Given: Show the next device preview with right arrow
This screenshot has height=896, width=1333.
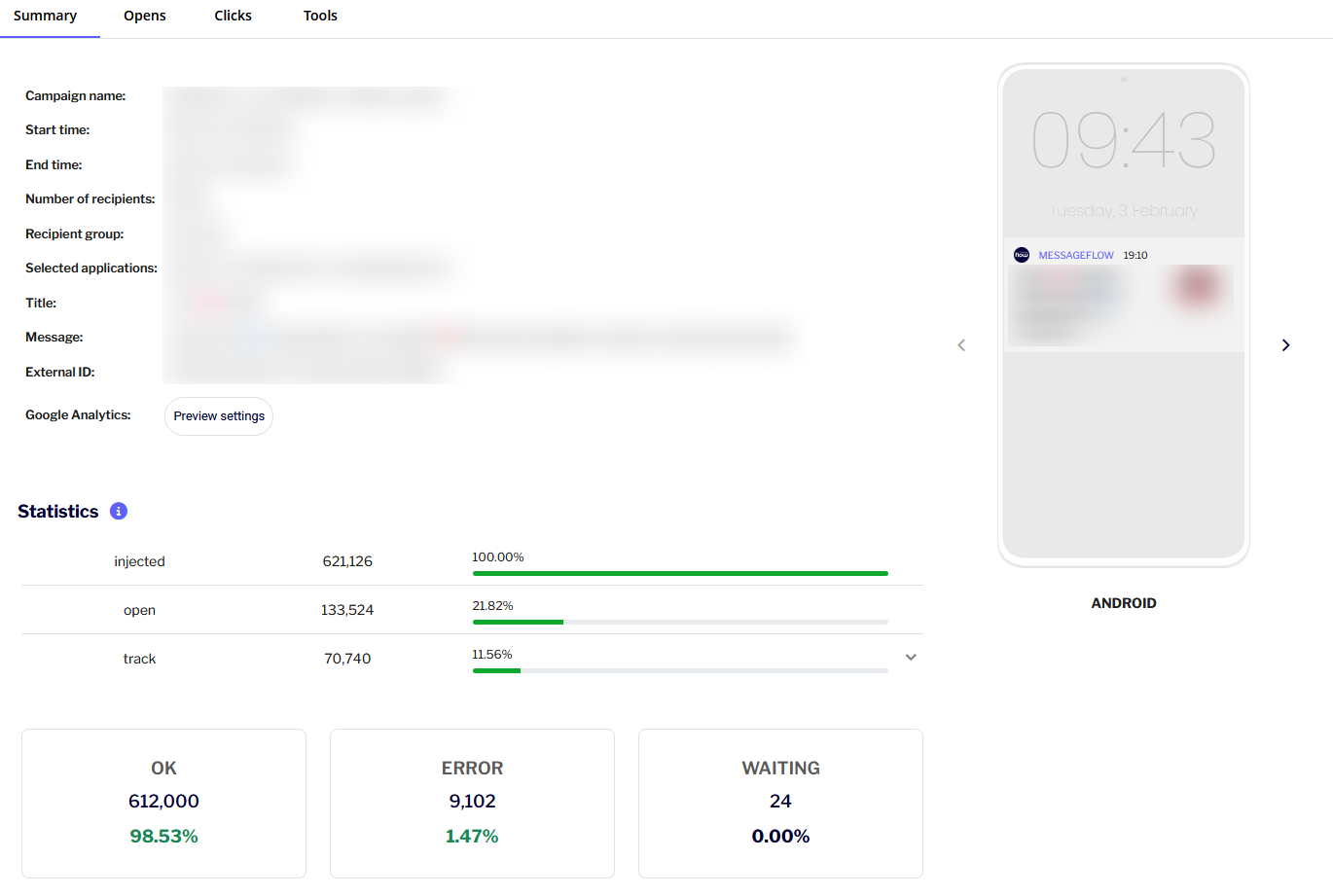Looking at the screenshot, I should pos(1285,345).
